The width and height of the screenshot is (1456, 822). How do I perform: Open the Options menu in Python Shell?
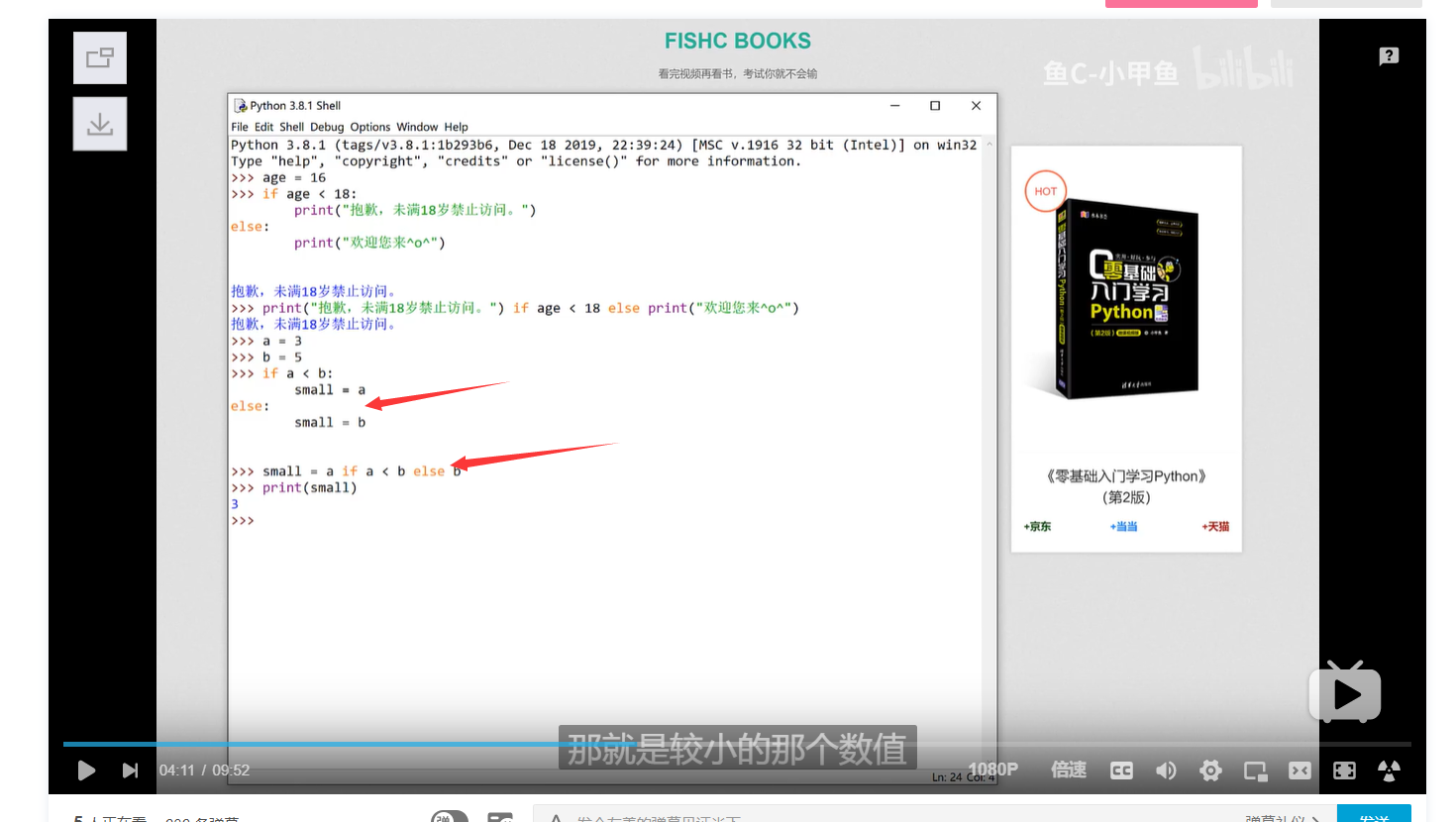[370, 127]
